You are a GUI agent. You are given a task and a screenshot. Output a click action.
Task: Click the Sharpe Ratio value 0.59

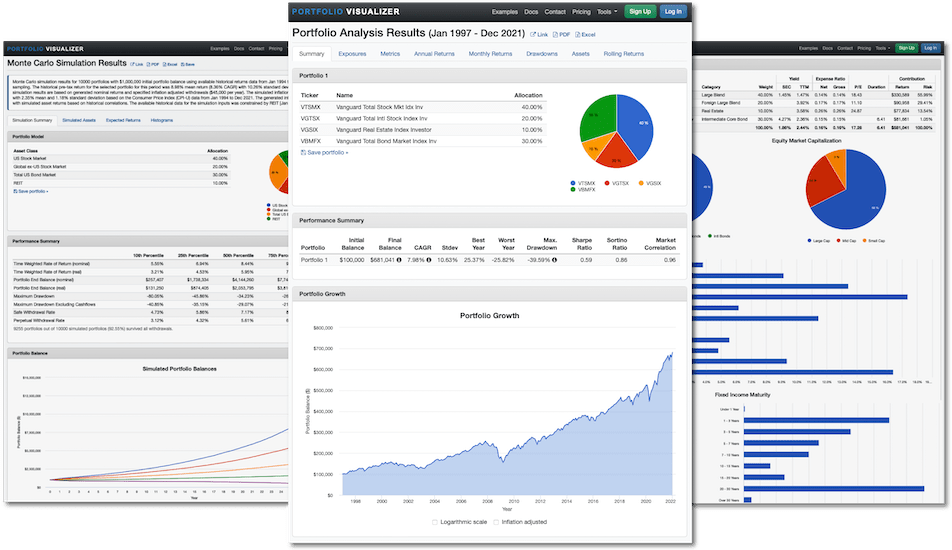point(586,260)
